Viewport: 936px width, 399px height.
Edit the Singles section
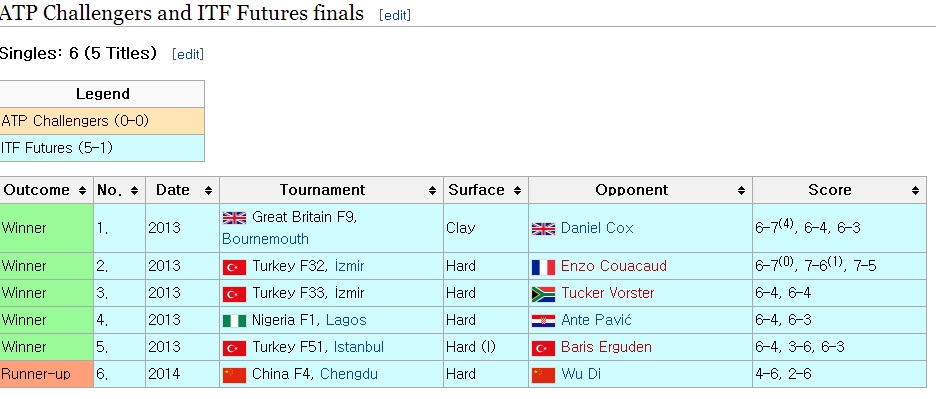tap(188, 54)
